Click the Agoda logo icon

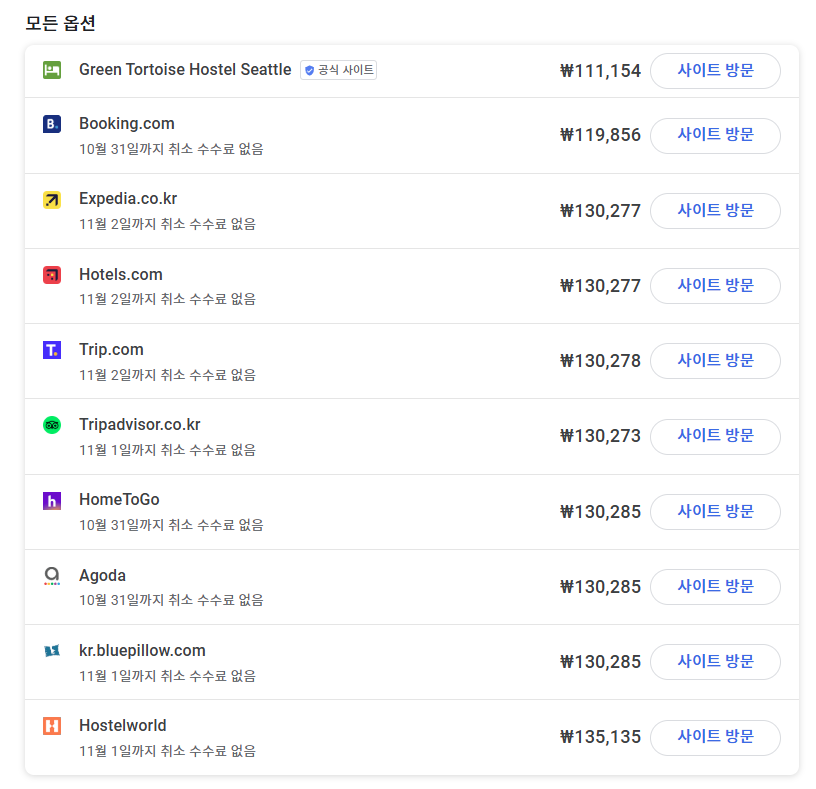pos(52,576)
